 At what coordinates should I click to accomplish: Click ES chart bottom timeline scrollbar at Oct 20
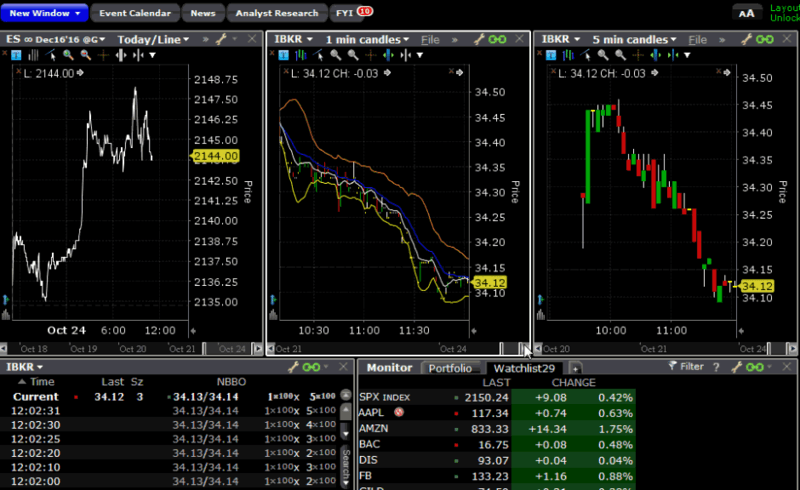[x=133, y=349]
